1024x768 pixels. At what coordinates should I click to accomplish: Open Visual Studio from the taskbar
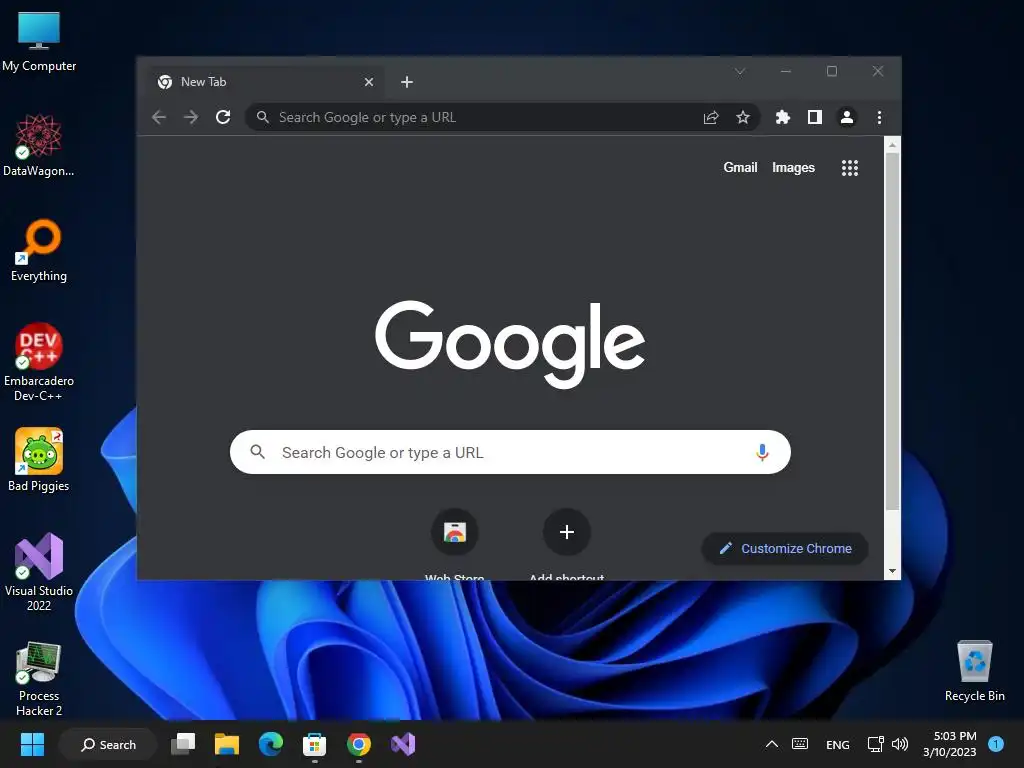403,744
